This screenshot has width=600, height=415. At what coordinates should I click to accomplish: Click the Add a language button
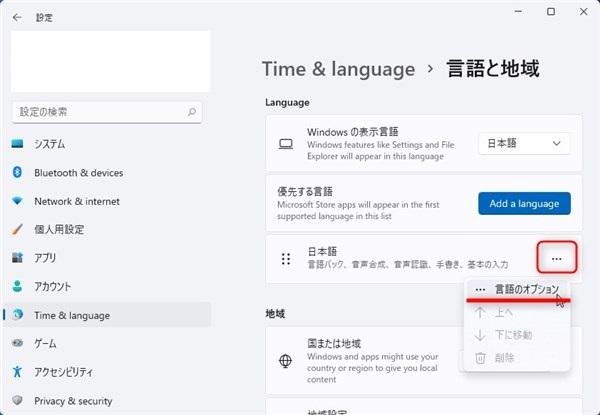pos(524,203)
